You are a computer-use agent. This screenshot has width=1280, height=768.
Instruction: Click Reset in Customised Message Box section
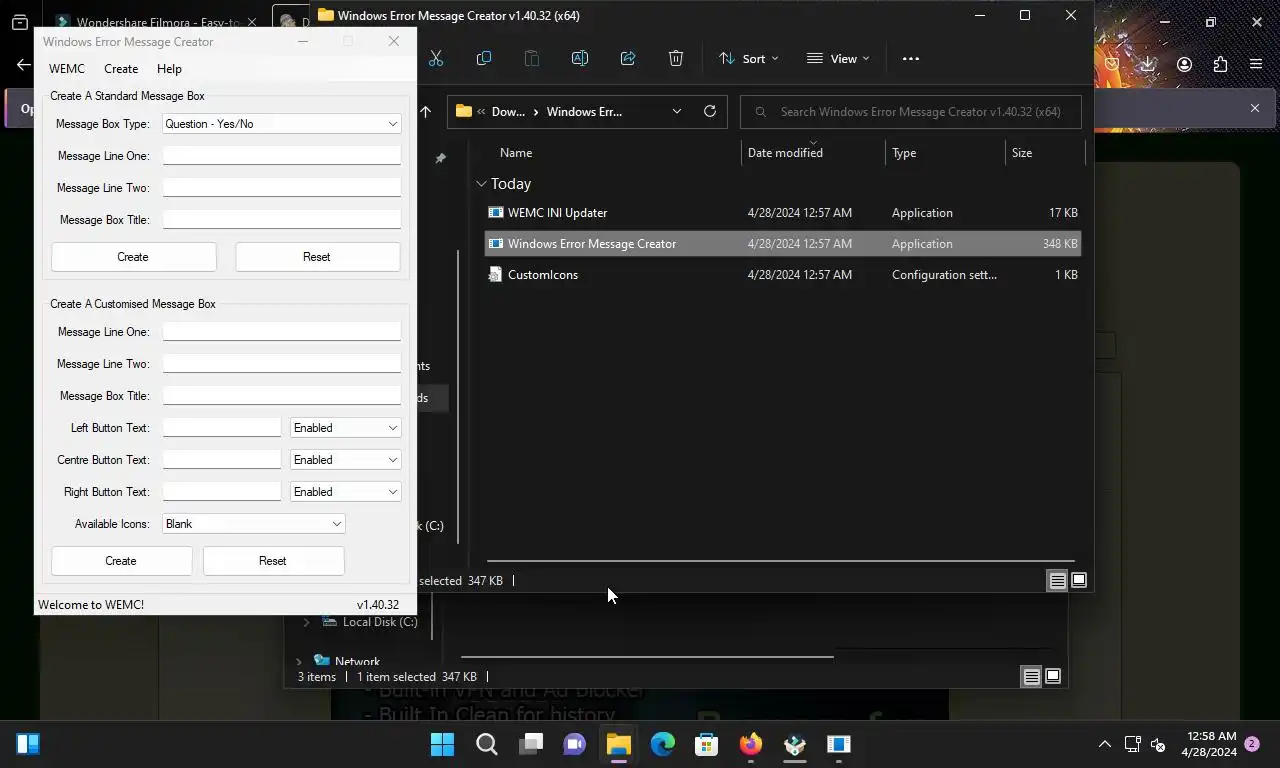click(273, 561)
